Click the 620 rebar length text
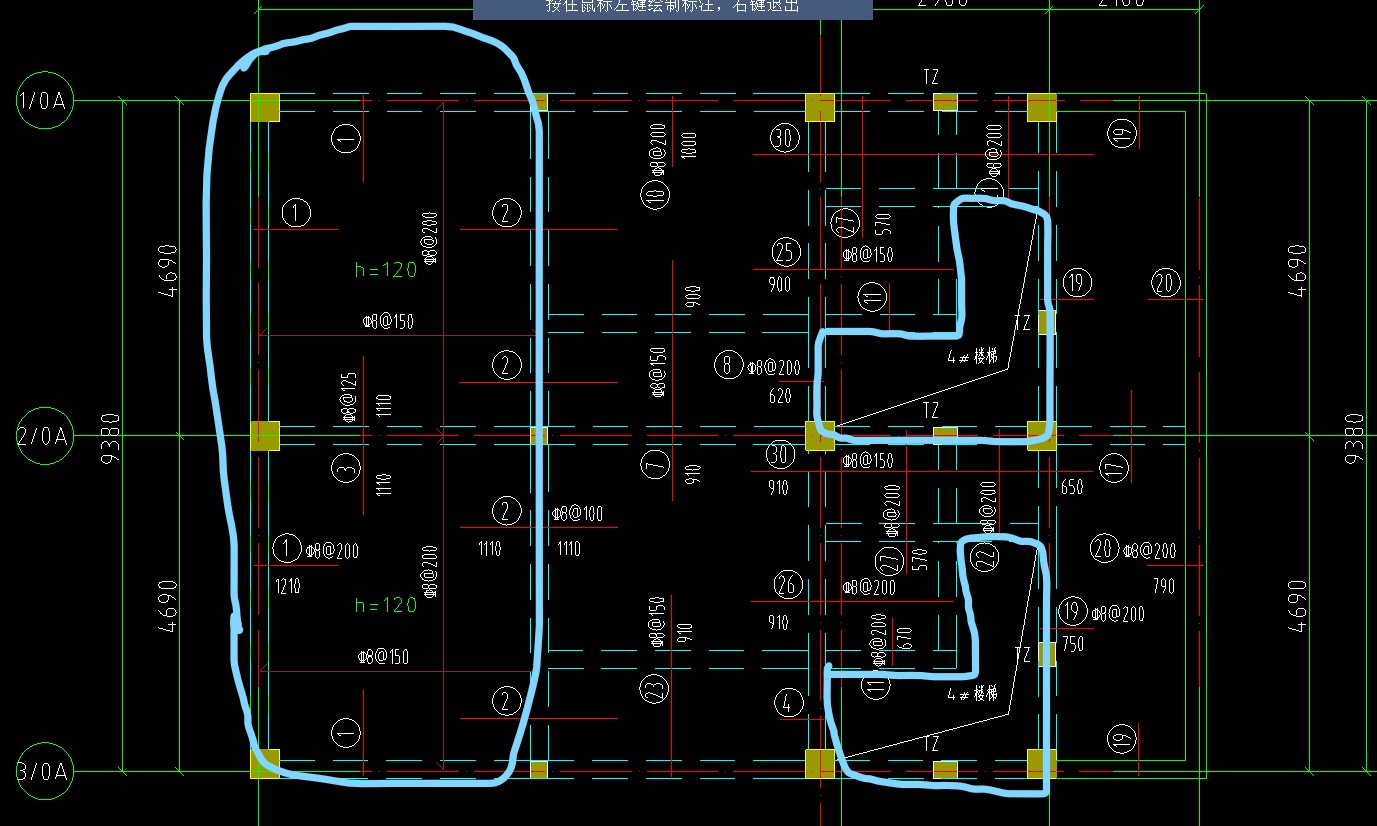1377x826 pixels. [780, 396]
